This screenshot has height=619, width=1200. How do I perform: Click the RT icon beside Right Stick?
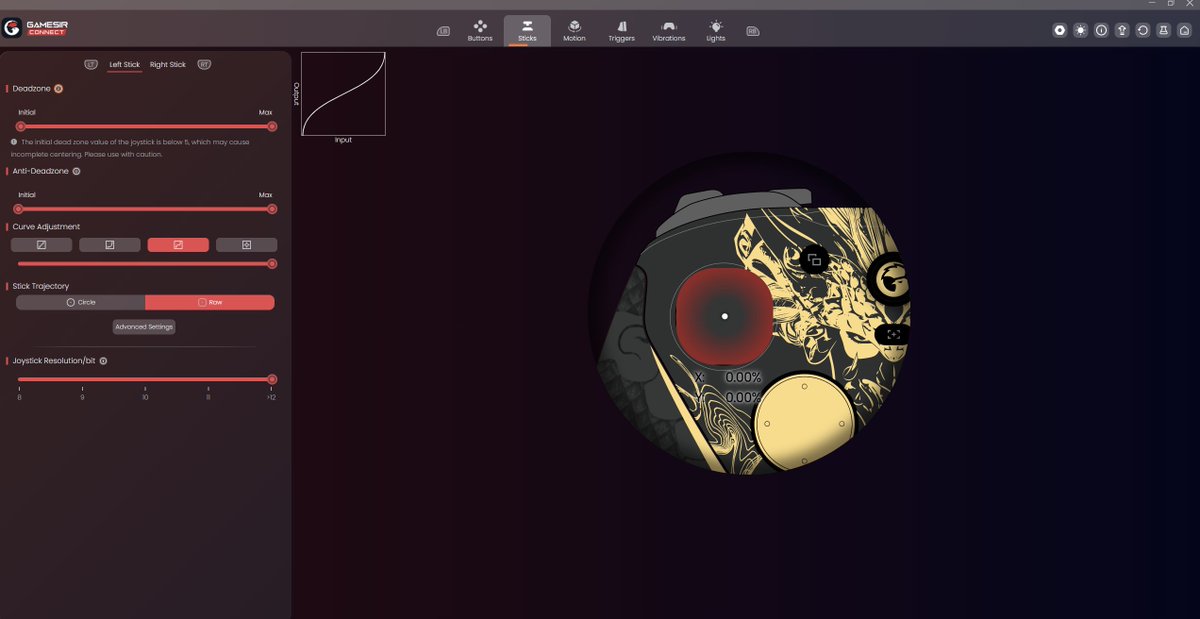coord(204,65)
